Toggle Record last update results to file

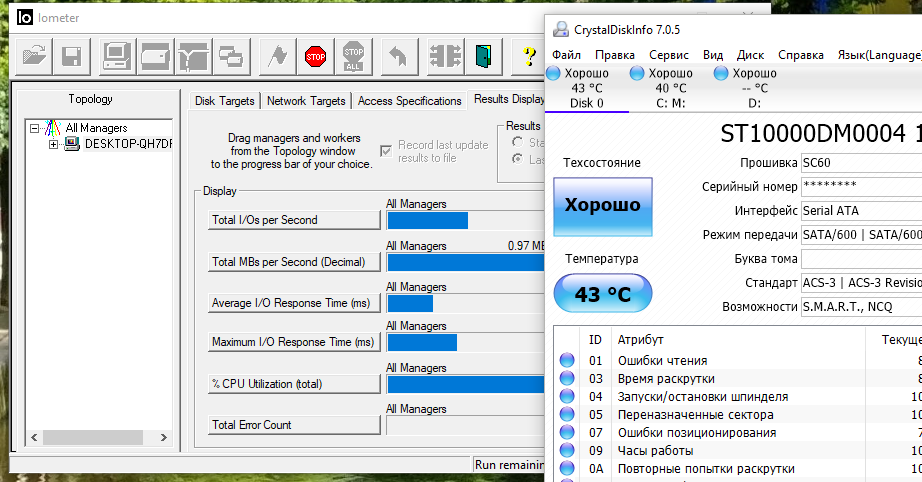coord(386,151)
